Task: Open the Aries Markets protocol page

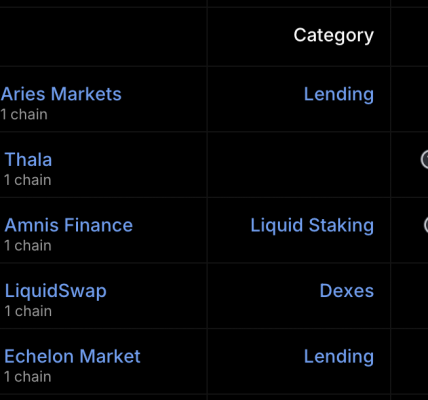Action: point(61,94)
